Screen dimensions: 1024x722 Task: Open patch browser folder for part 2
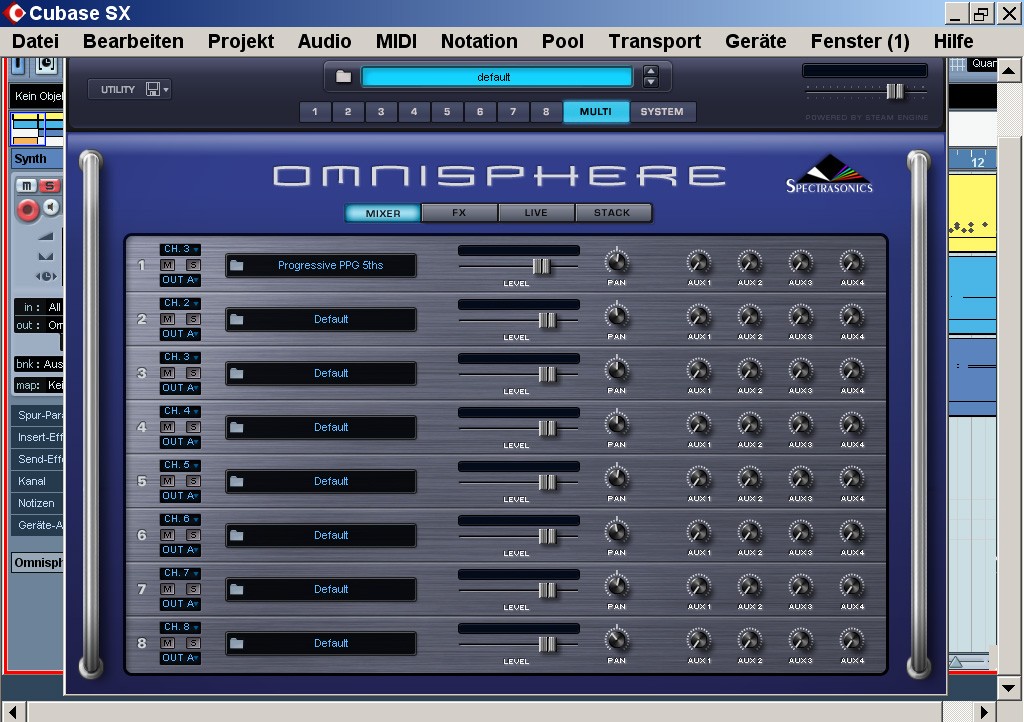(237, 320)
